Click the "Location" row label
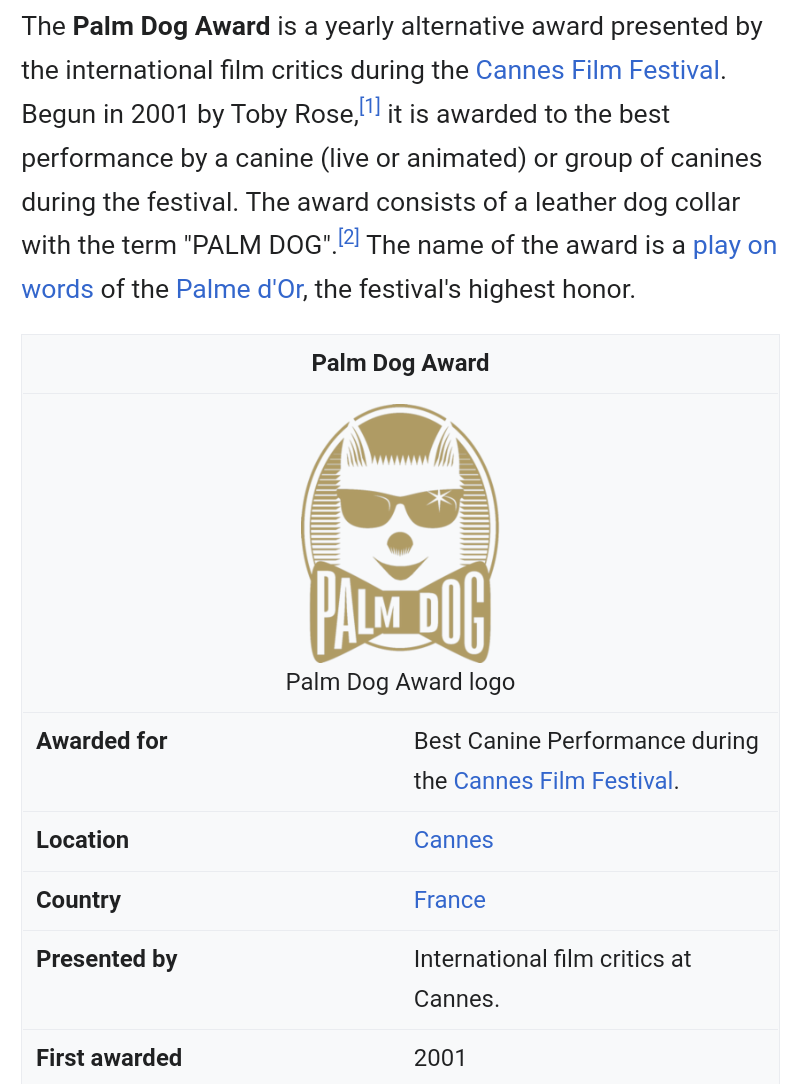Screen dimensions: 797x1084 [x=83, y=840]
